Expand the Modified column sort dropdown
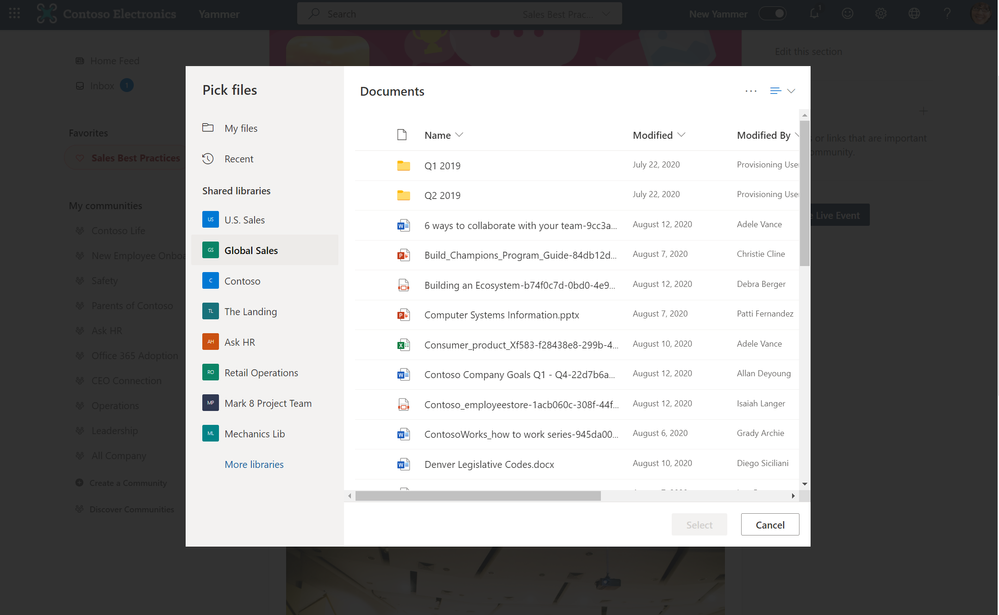The image size is (999, 615). (681, 134)
